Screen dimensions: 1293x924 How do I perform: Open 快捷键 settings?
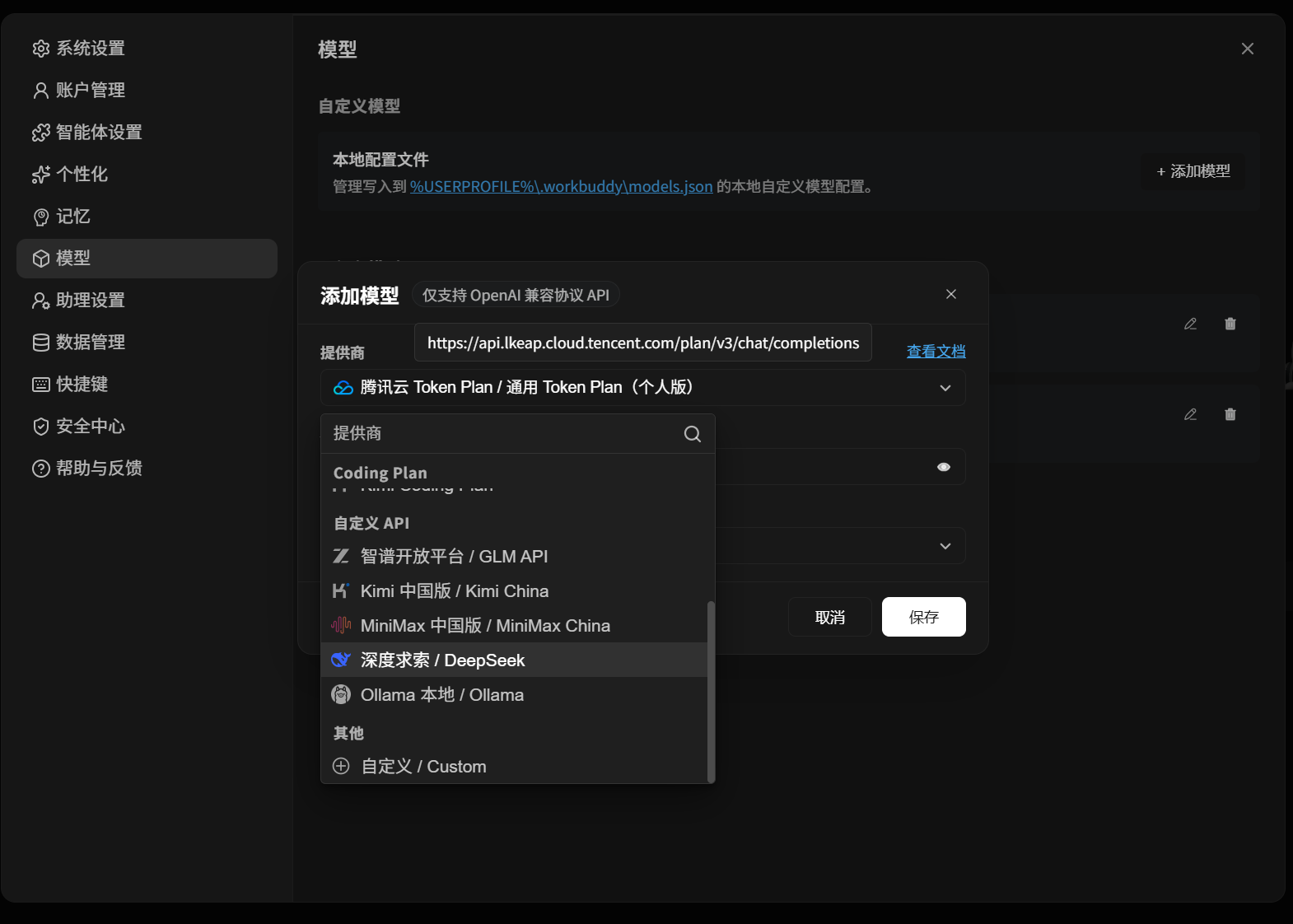click(x=147, y=385)
